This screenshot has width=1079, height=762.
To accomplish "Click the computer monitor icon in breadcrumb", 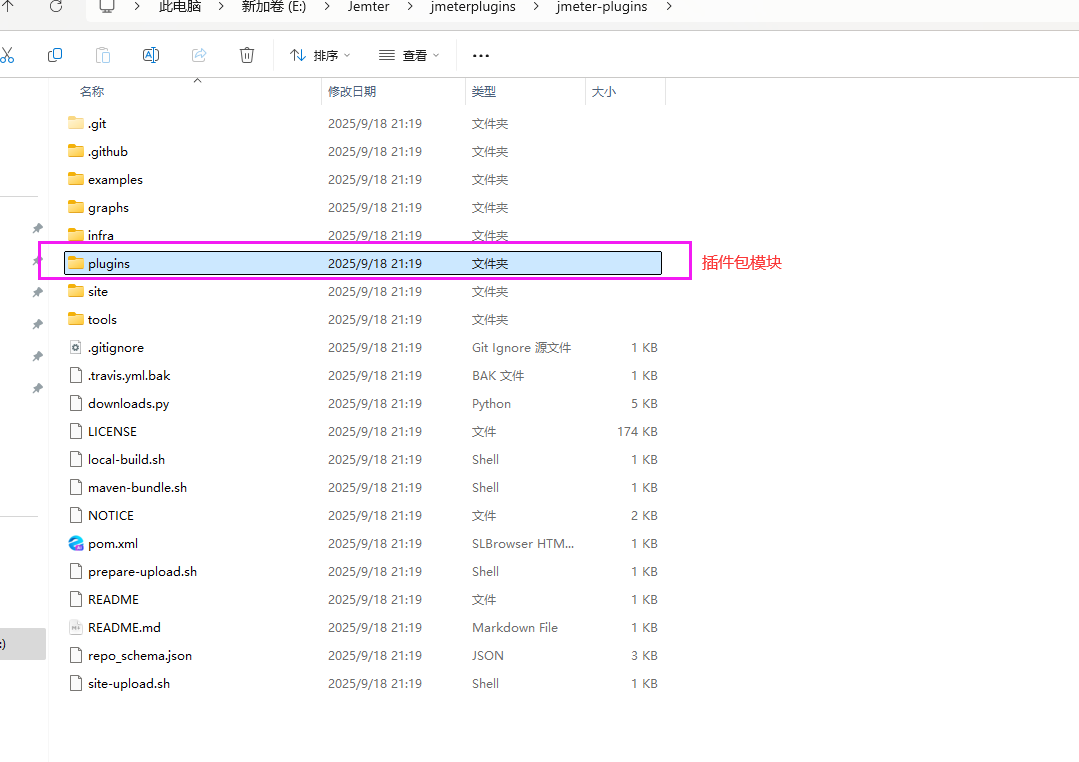I will pos(107,6).
